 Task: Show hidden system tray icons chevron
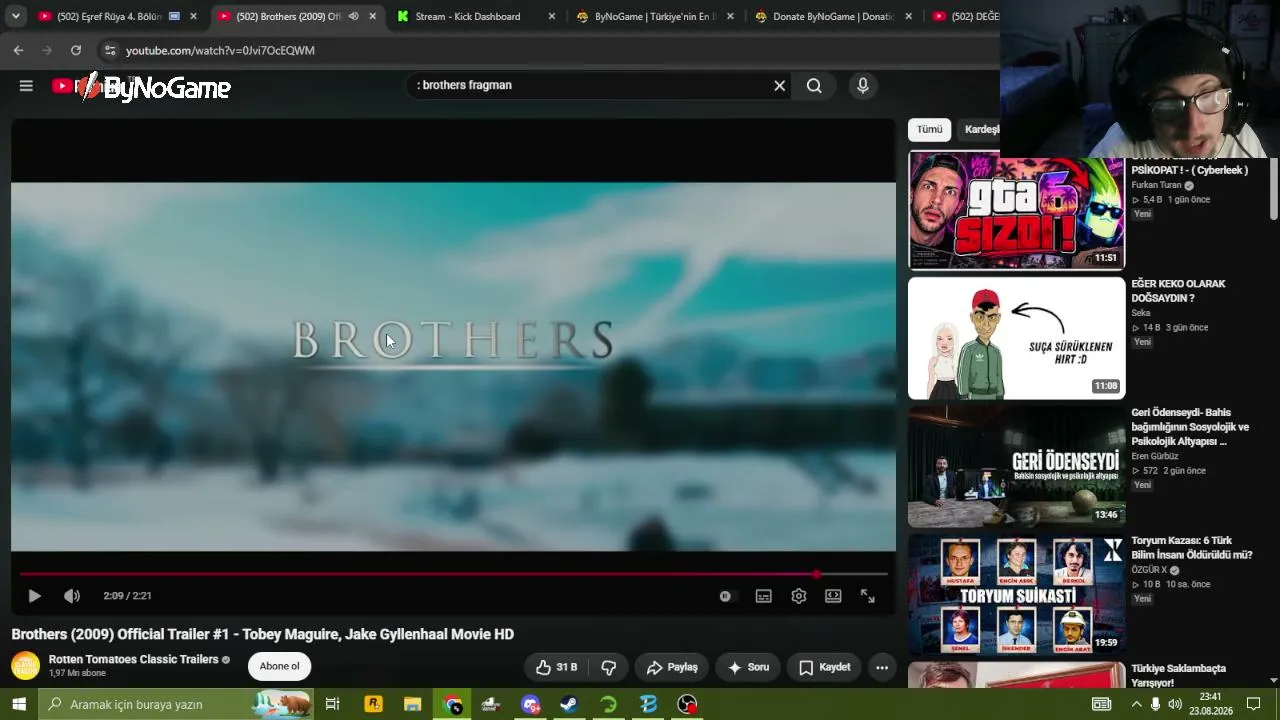[1136, 704]
